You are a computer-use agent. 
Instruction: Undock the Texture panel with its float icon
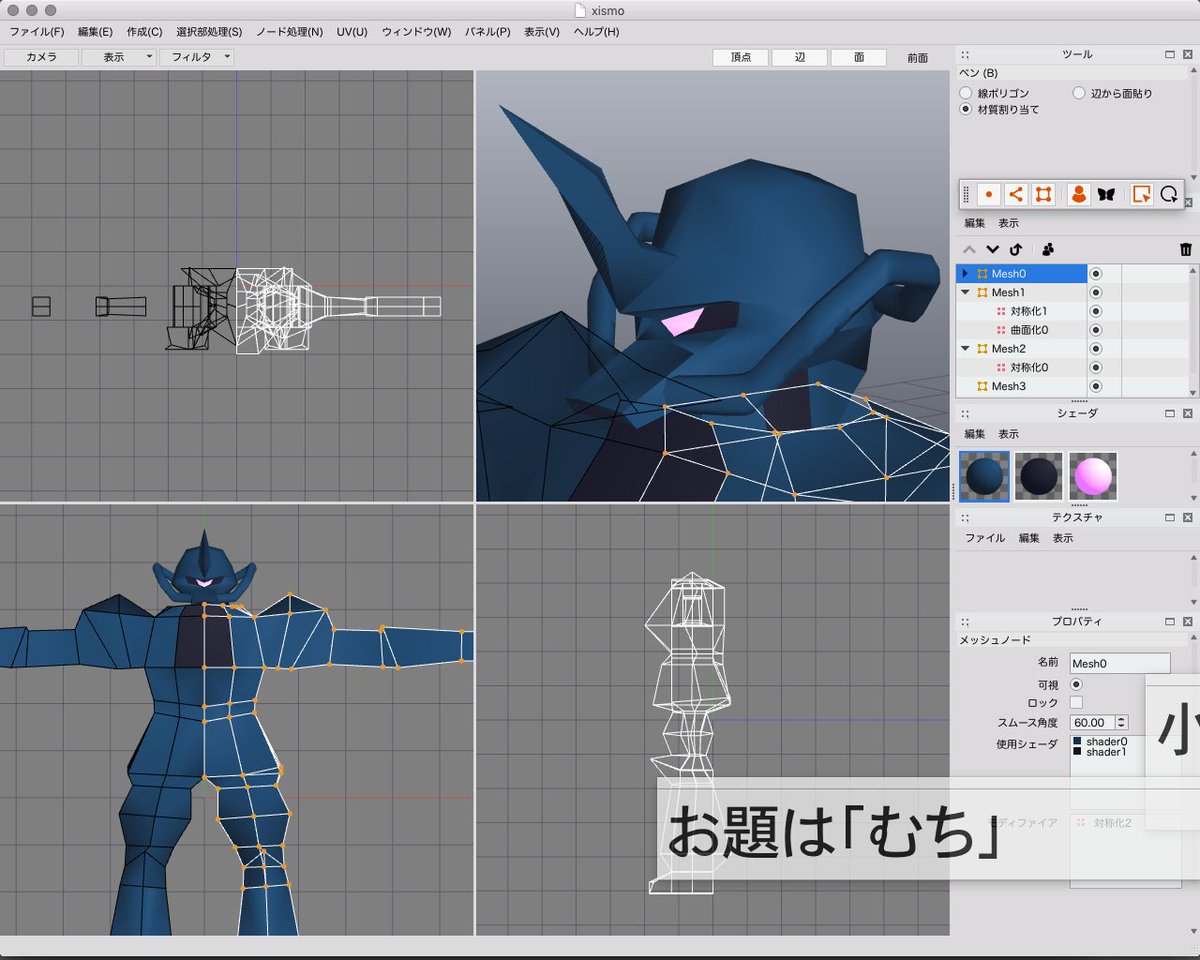click(1170, 517)
